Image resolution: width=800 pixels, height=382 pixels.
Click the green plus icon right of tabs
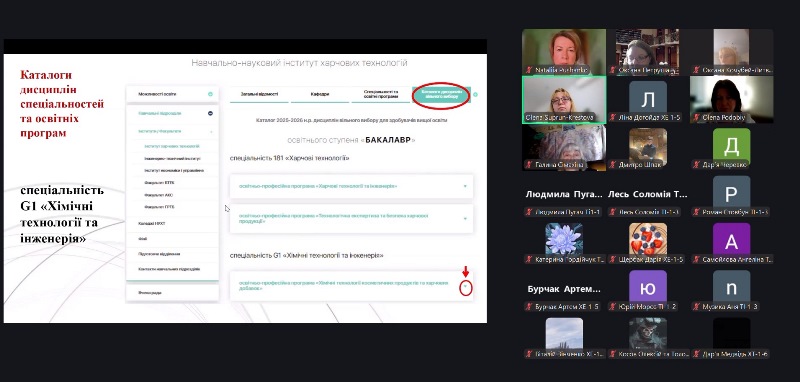[476, 94]
